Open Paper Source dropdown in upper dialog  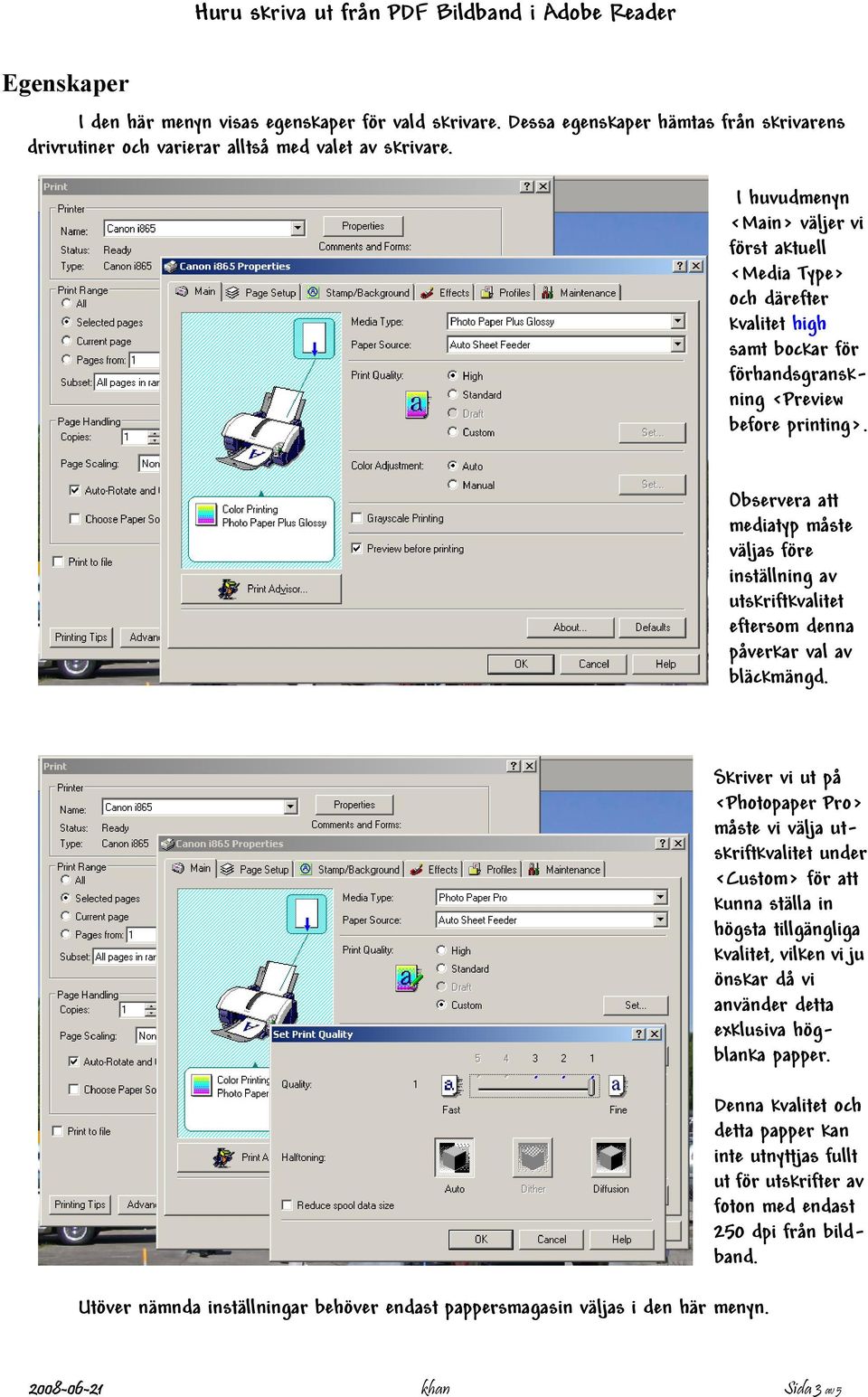[x=678, y=345]
